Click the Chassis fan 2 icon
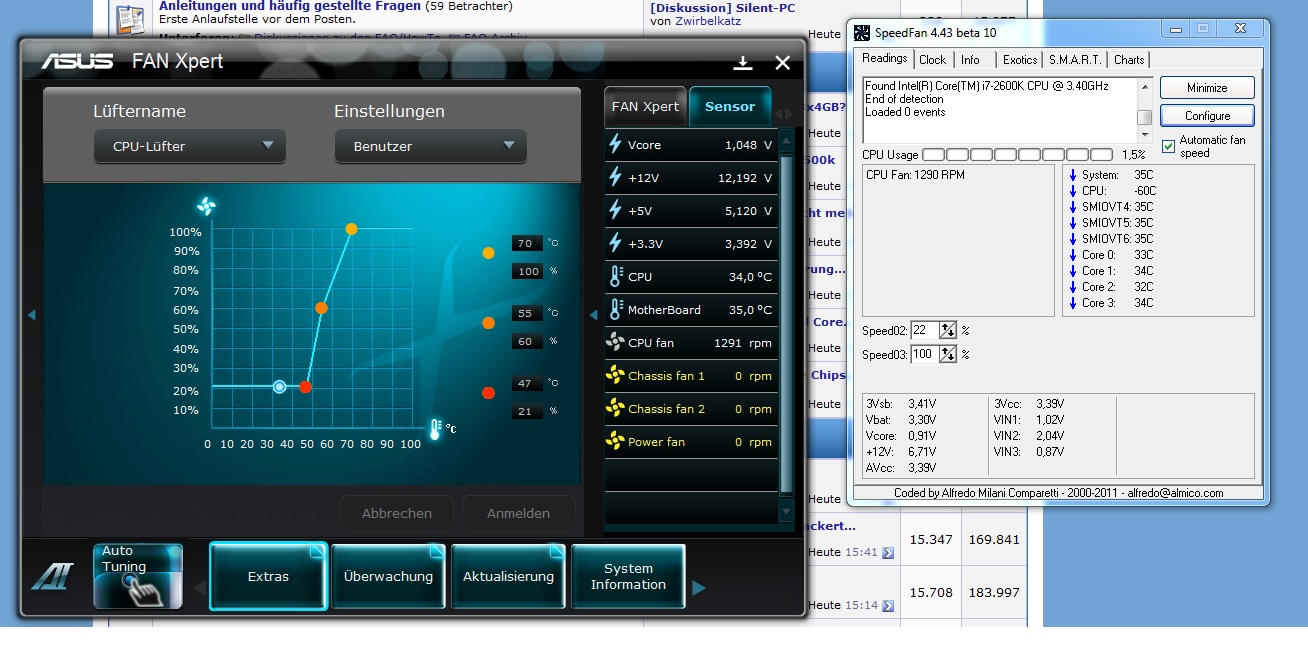The image size is (1308, 648). (615, 409)
